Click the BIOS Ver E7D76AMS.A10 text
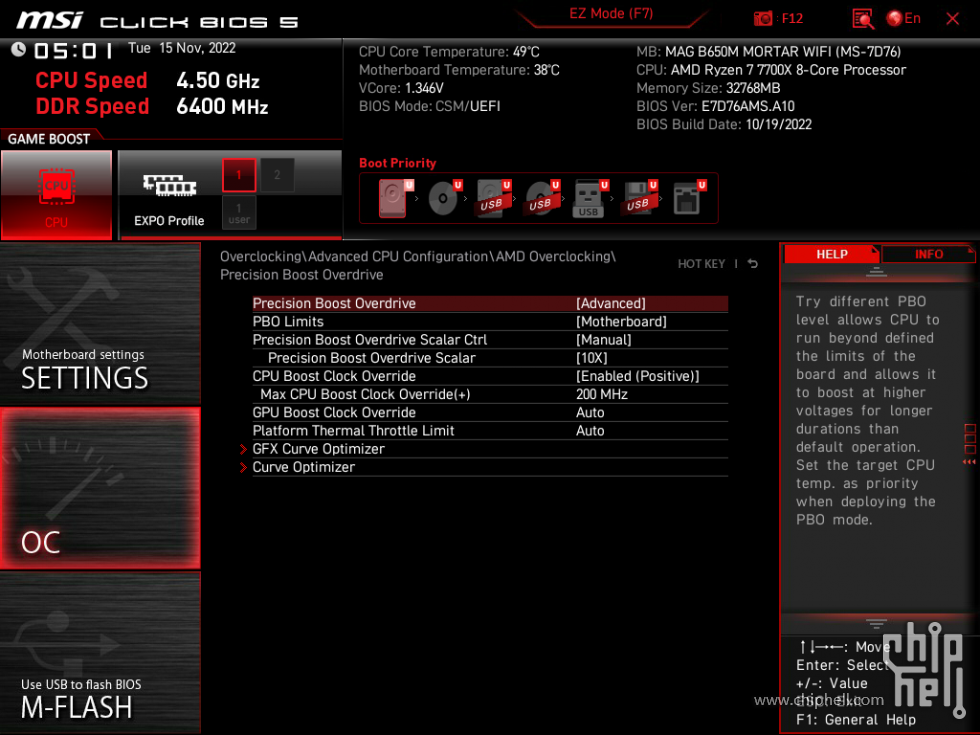The image size is (980, 735). (x=715, y=106)
